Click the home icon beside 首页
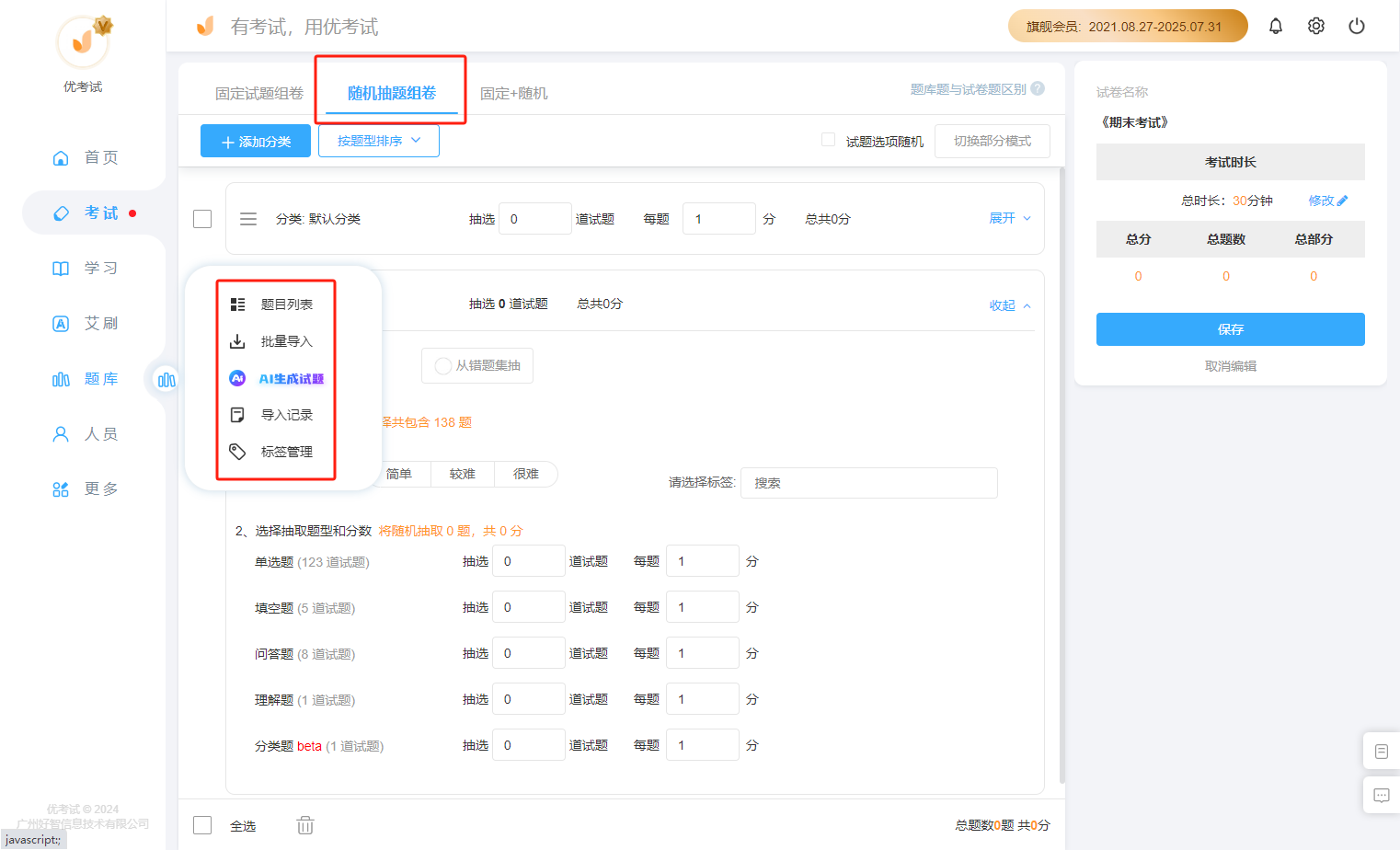 (x=61, y=158)
